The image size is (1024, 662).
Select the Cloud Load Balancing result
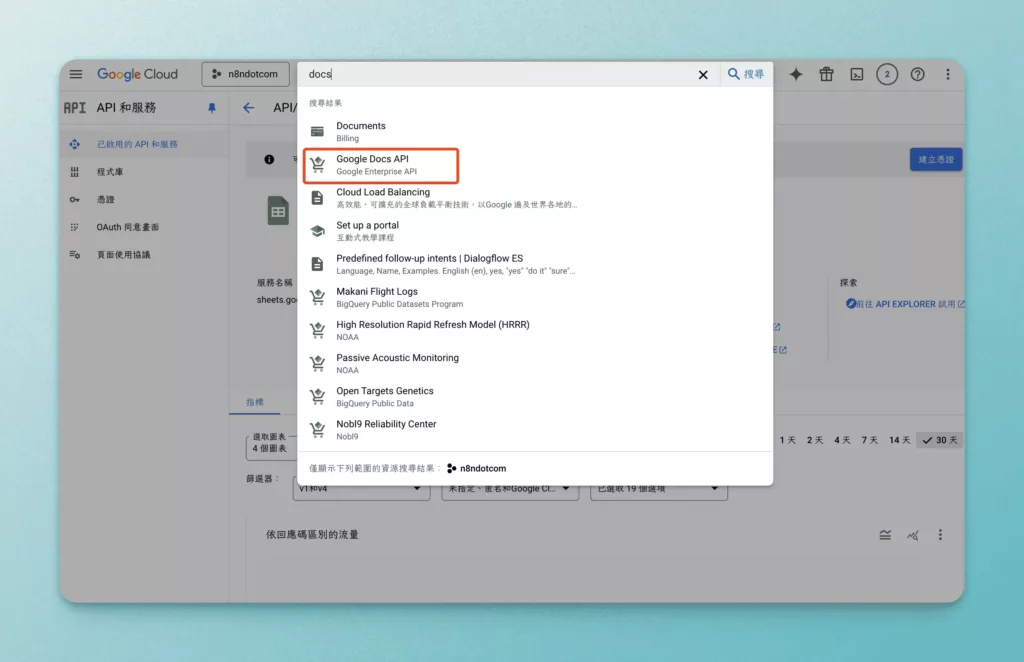[x=535, y=198]
